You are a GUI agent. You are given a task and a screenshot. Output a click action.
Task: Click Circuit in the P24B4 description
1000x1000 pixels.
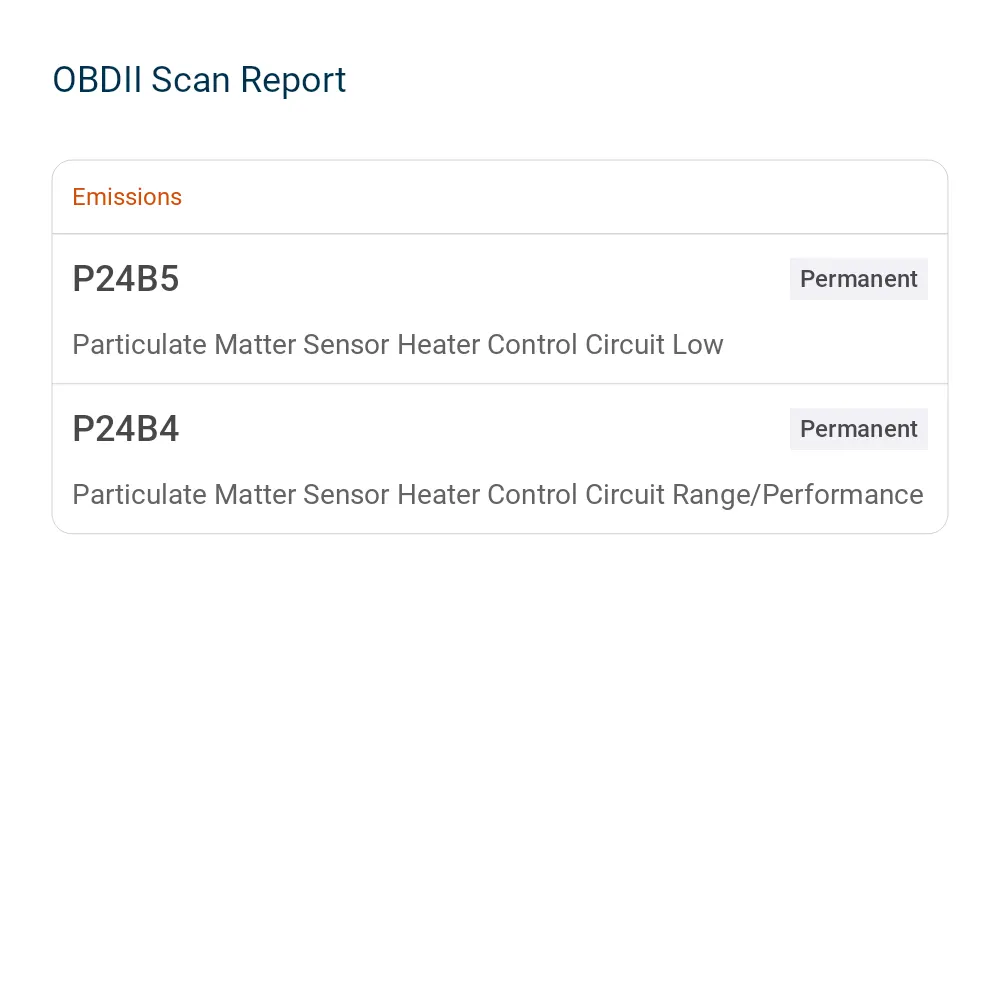625,494
